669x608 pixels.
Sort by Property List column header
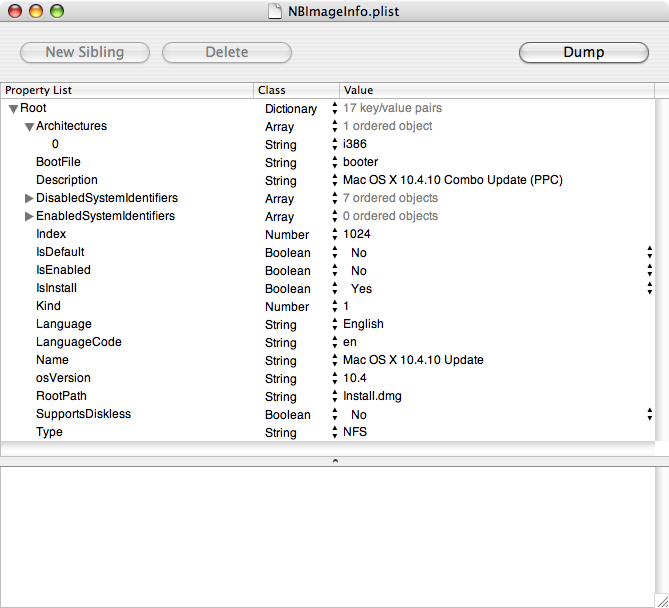[x=127, y=90]
